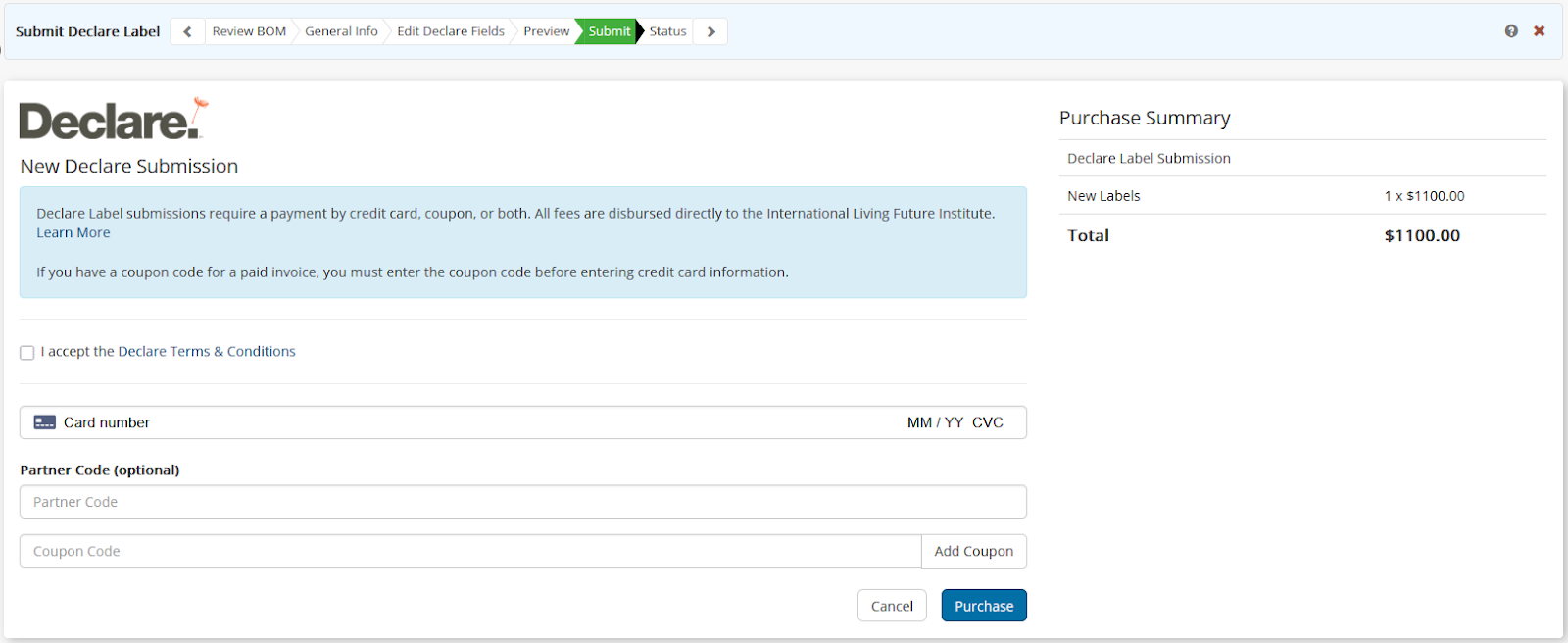The height and width of the screenshot is (643, 1568).
Task: Focus the Partner Code input
Action: click(523, 502)
